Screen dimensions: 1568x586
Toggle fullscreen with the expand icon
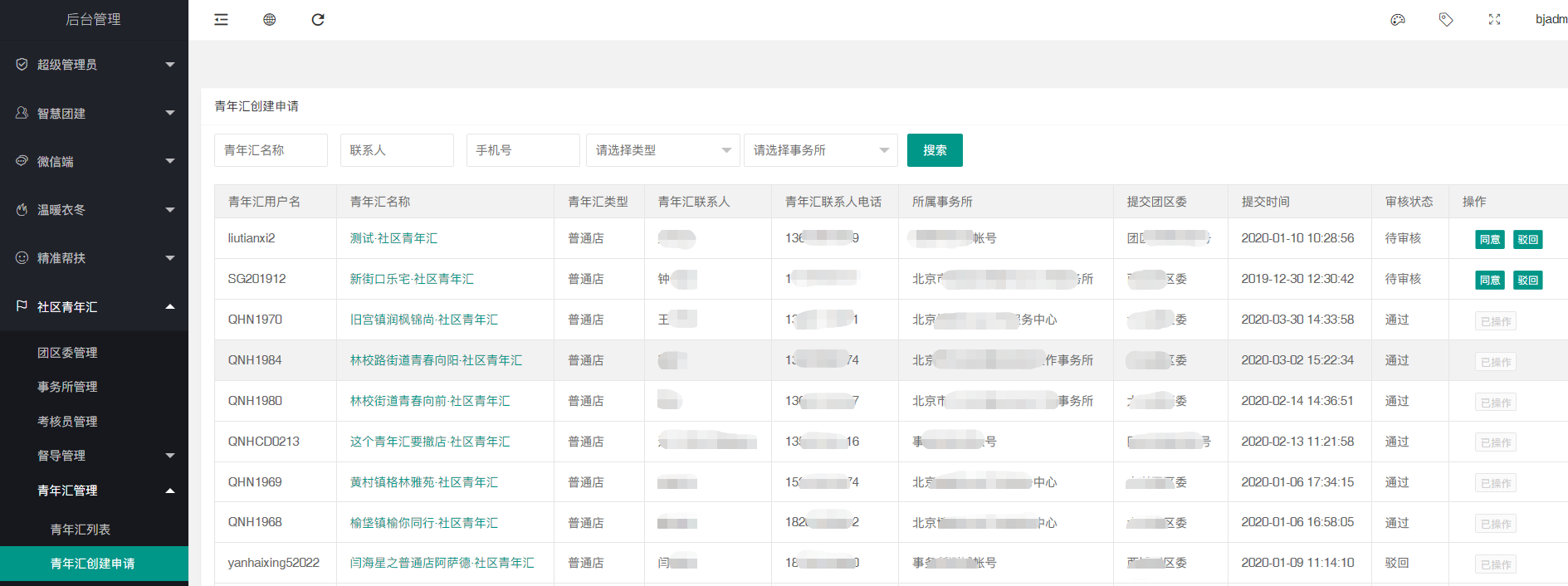(1494, 20)
